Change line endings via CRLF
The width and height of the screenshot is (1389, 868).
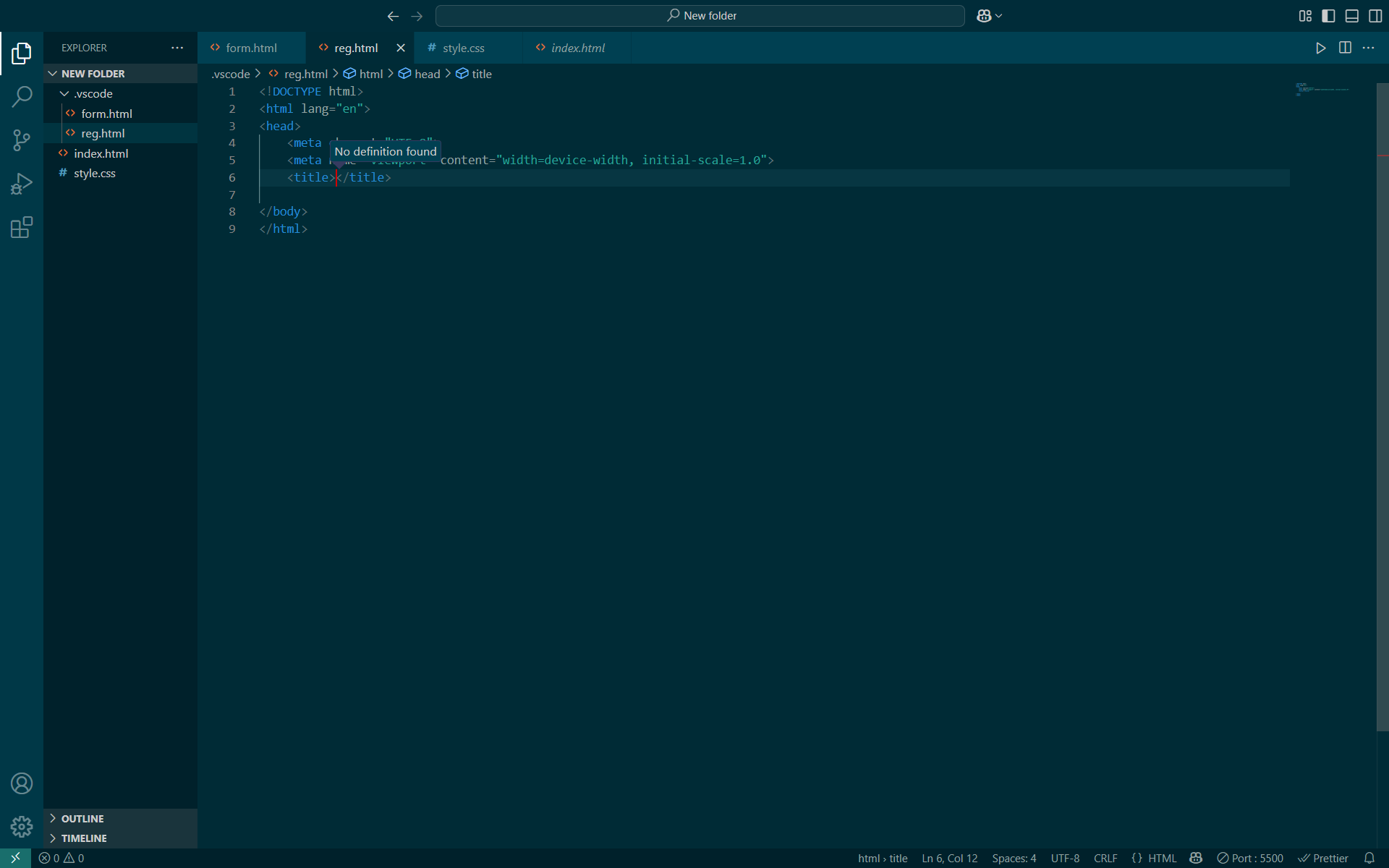[1105, 858]
